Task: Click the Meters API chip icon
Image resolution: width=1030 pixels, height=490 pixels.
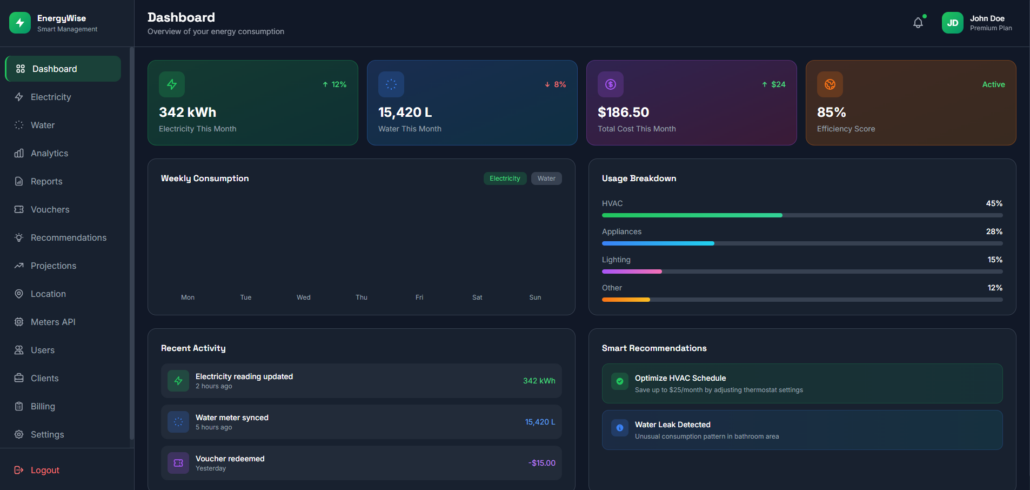Action: point(19,323)
